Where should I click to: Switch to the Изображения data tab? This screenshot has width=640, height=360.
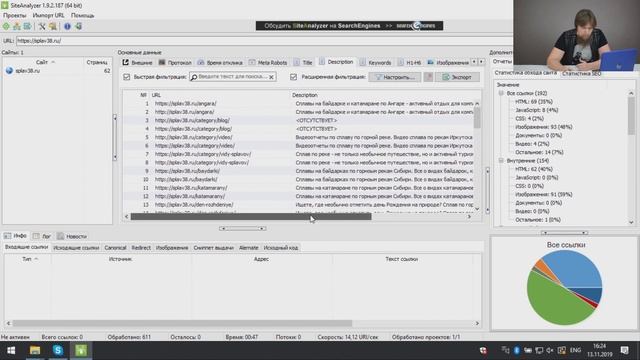448,62
